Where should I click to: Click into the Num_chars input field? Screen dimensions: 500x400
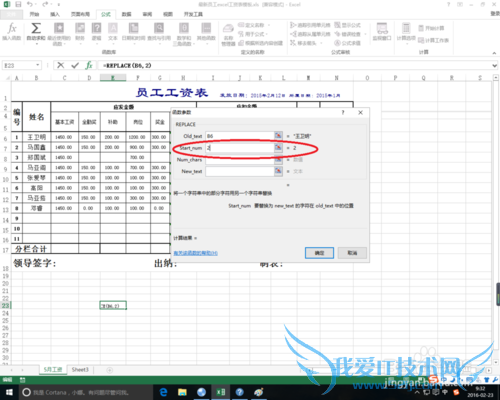[240, 159]
